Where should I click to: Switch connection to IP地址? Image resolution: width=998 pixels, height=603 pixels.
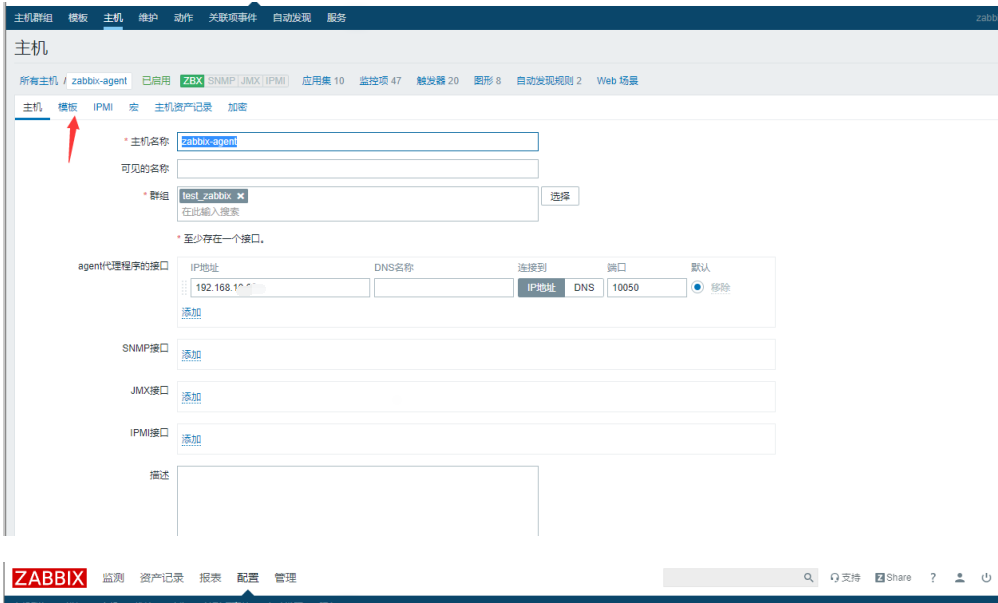(x=541, y=288)
